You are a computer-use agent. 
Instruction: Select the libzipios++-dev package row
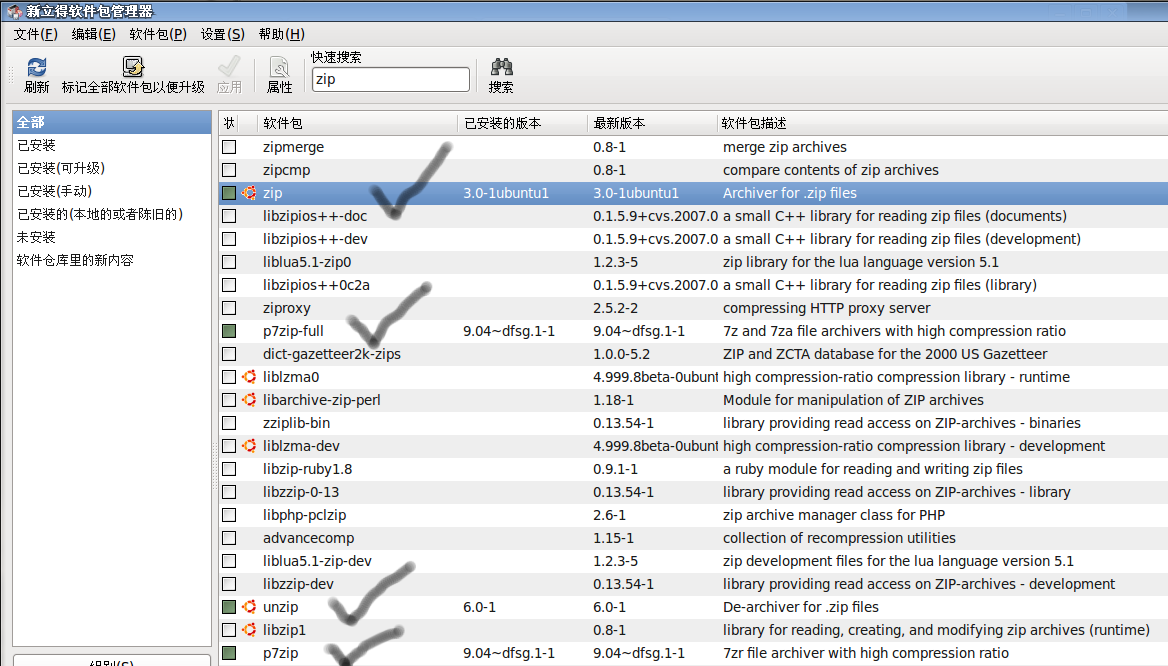(694, 239)
